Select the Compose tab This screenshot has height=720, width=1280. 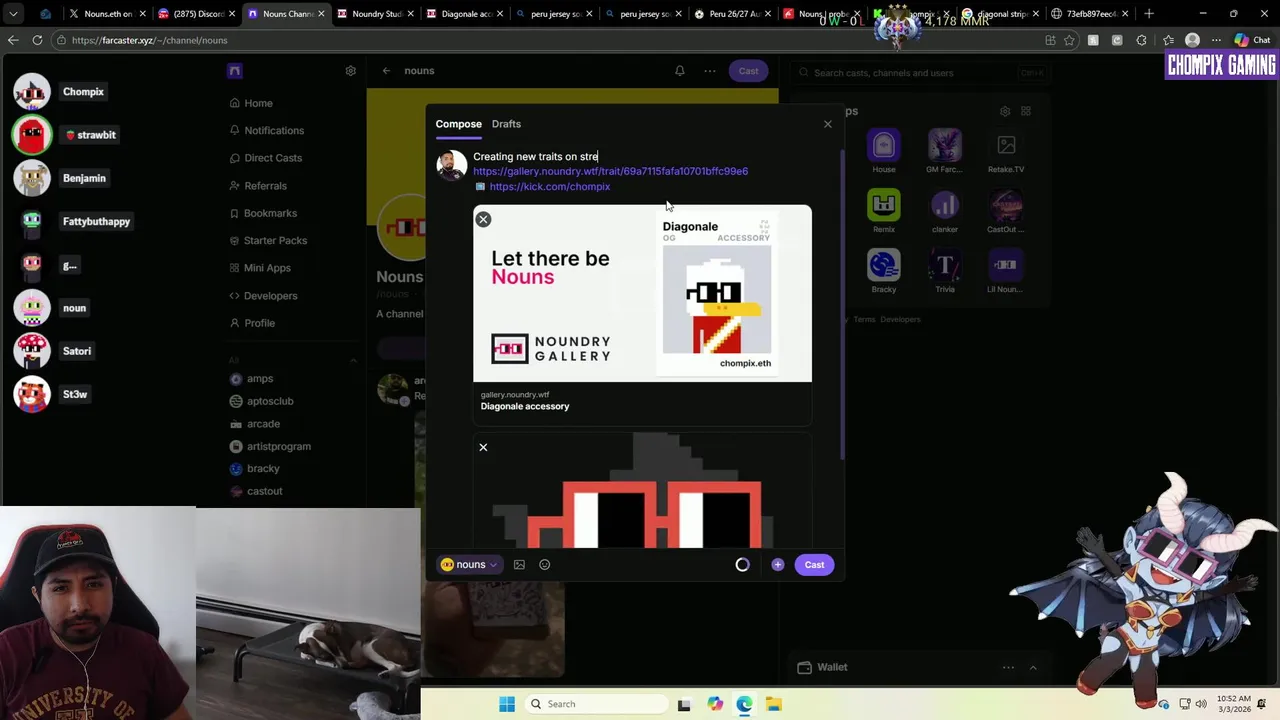458,124
